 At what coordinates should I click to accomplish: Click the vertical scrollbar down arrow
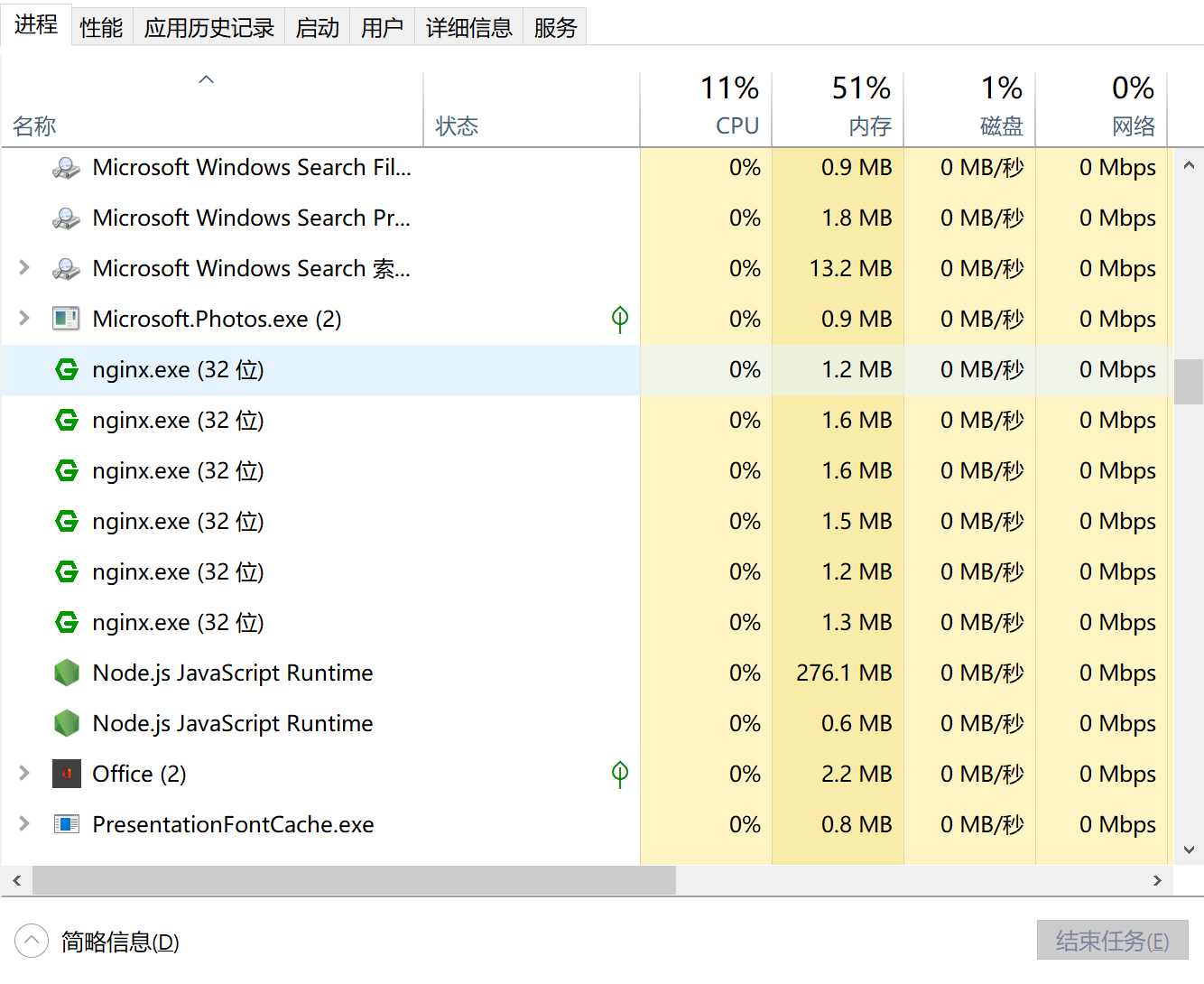click(x=1189, y=849)
